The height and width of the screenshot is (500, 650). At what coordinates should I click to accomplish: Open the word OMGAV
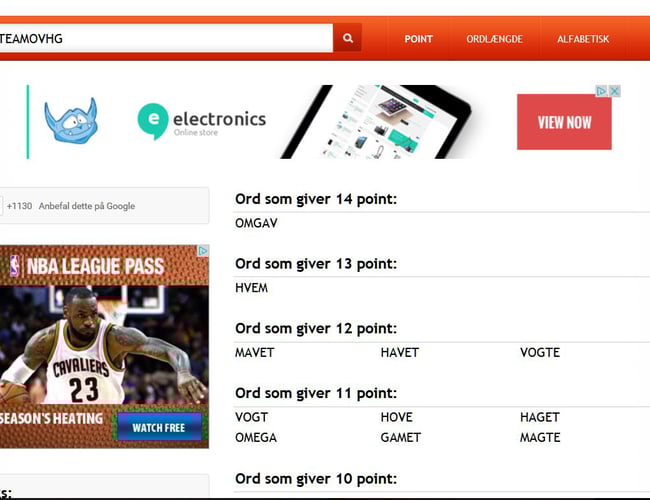click(256, 223)
